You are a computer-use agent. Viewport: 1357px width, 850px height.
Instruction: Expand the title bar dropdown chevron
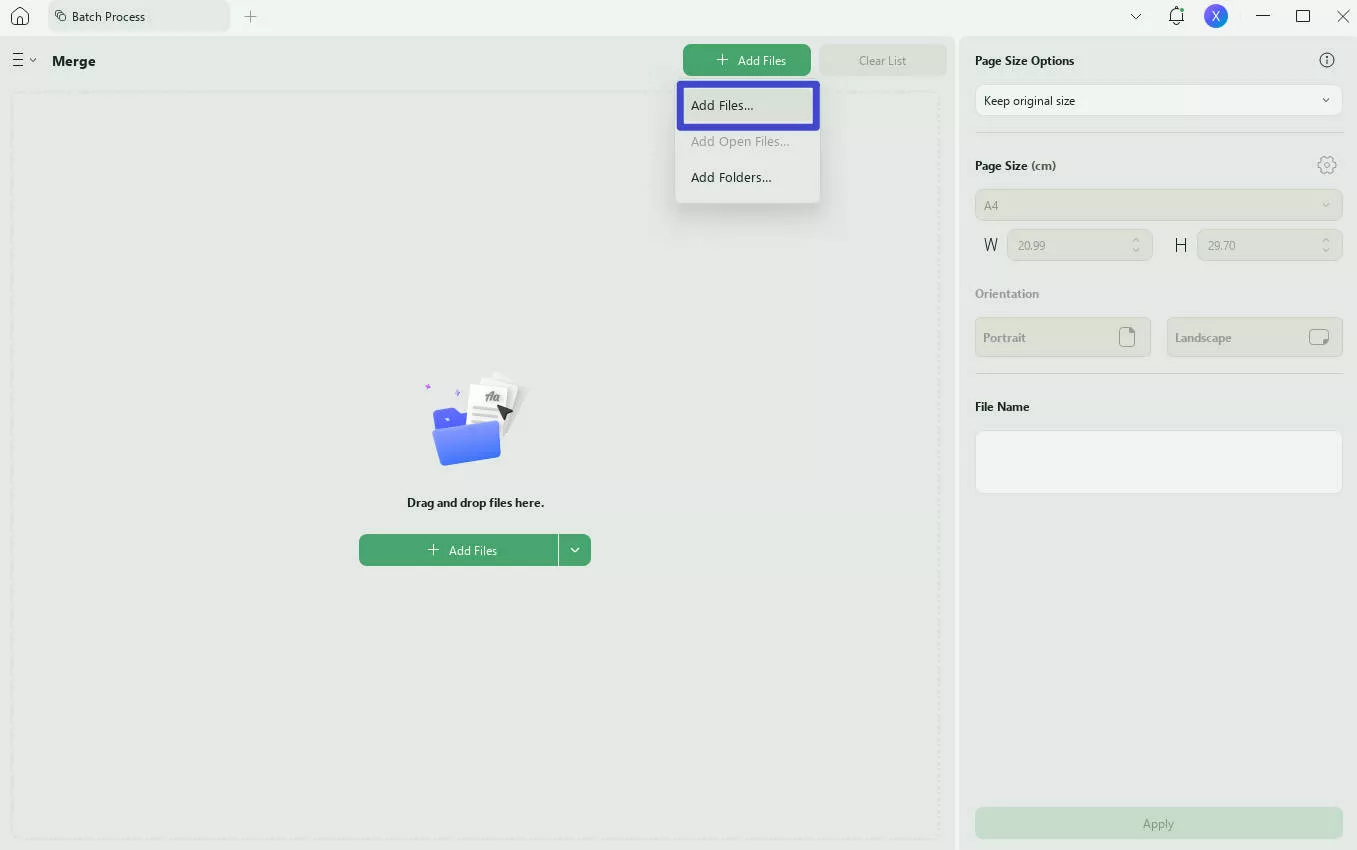click(1136, 16)
